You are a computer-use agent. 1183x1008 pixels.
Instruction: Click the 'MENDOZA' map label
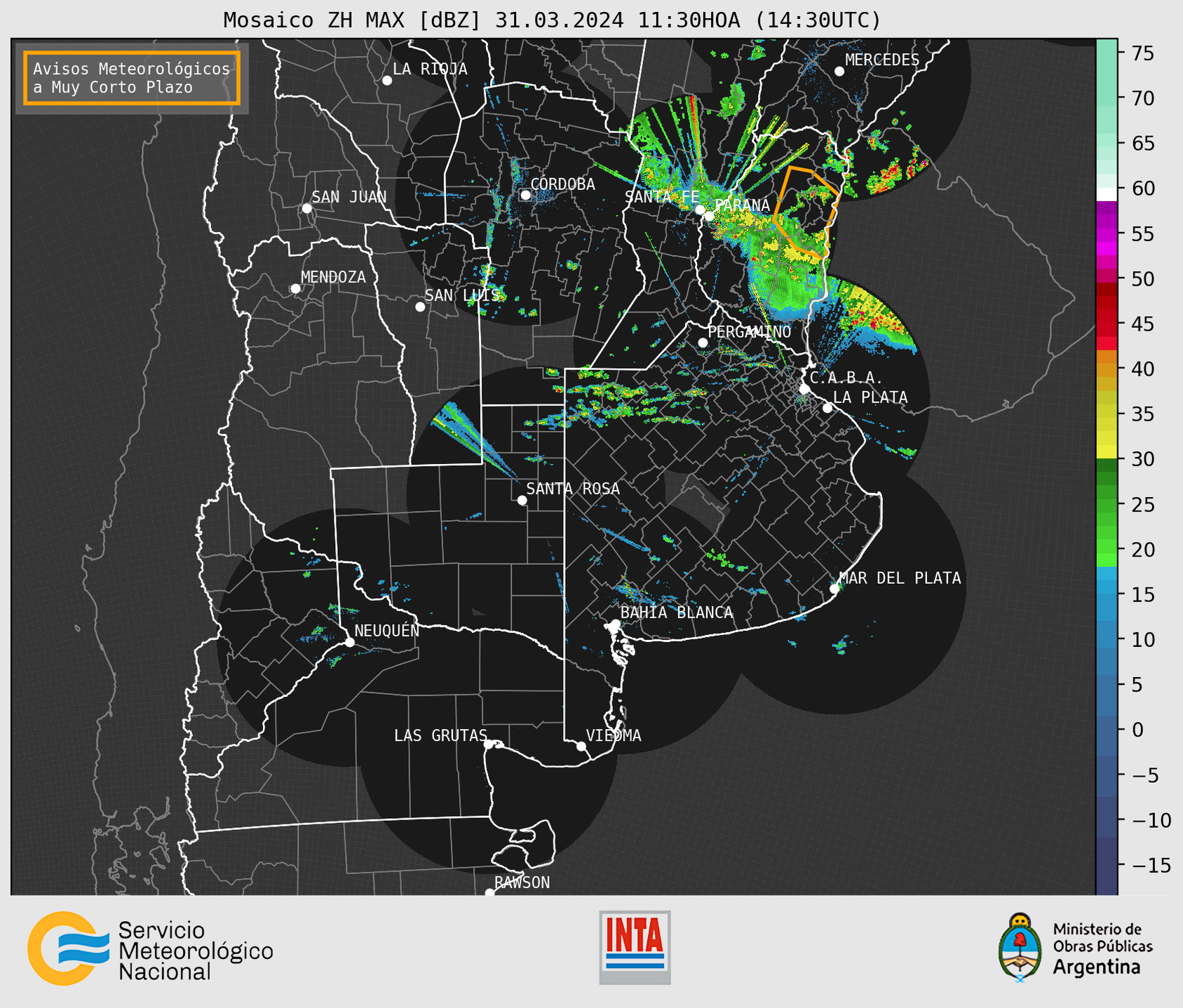pyautogui.click(x=333, y=277)
